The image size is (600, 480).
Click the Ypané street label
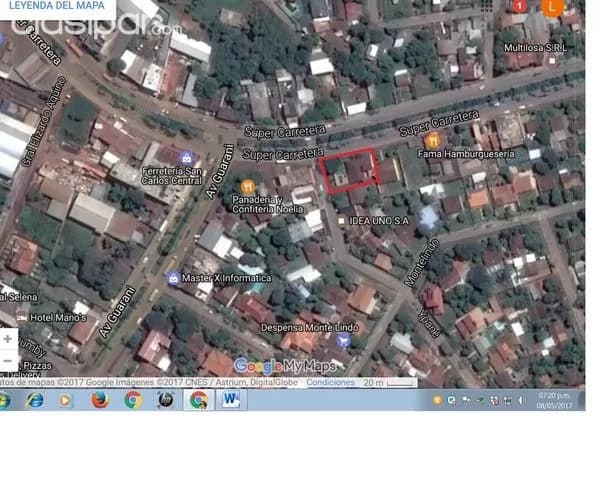point(429,322)
